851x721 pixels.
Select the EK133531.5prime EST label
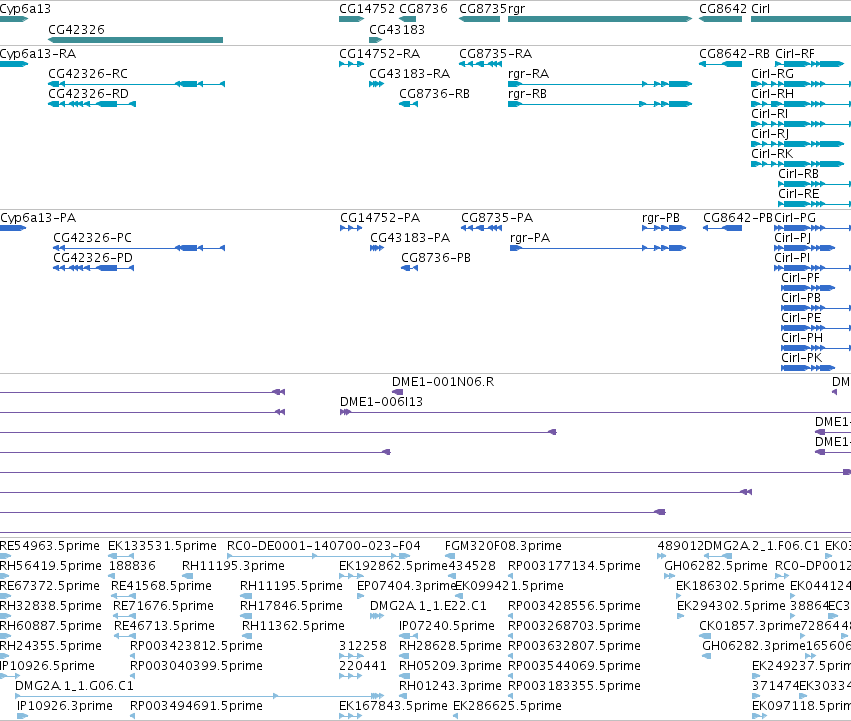coord(162,546)
